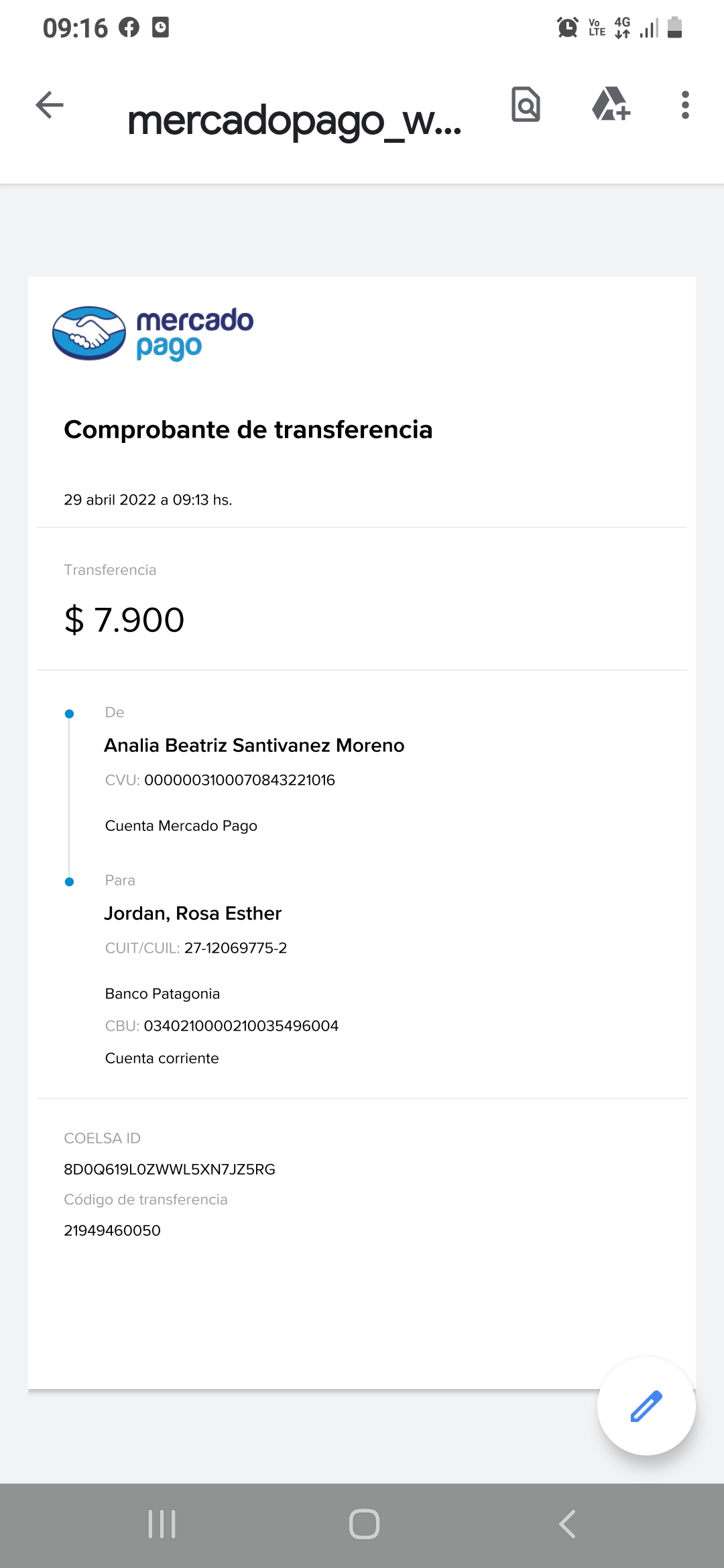
Task: Open the three-dot overflow menu
Action: click(x=684, y=105)
